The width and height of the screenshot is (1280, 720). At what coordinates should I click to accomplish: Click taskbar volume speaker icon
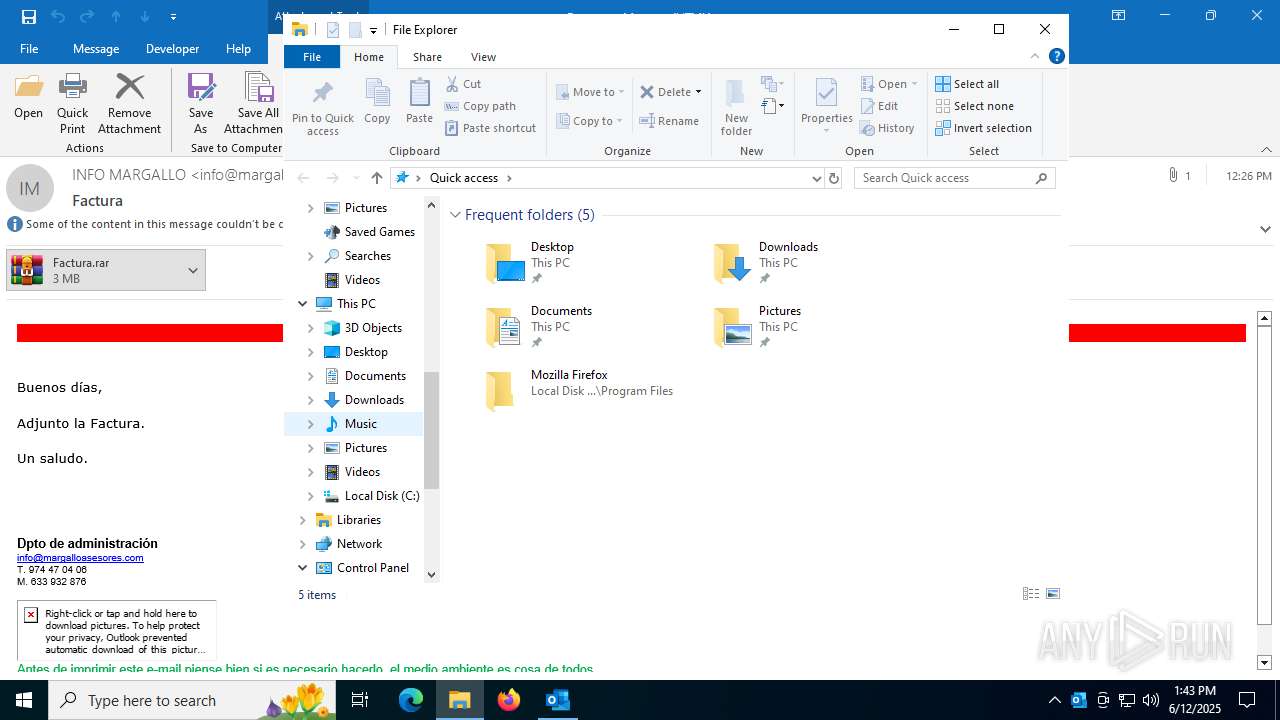(x=1151, y=700)
